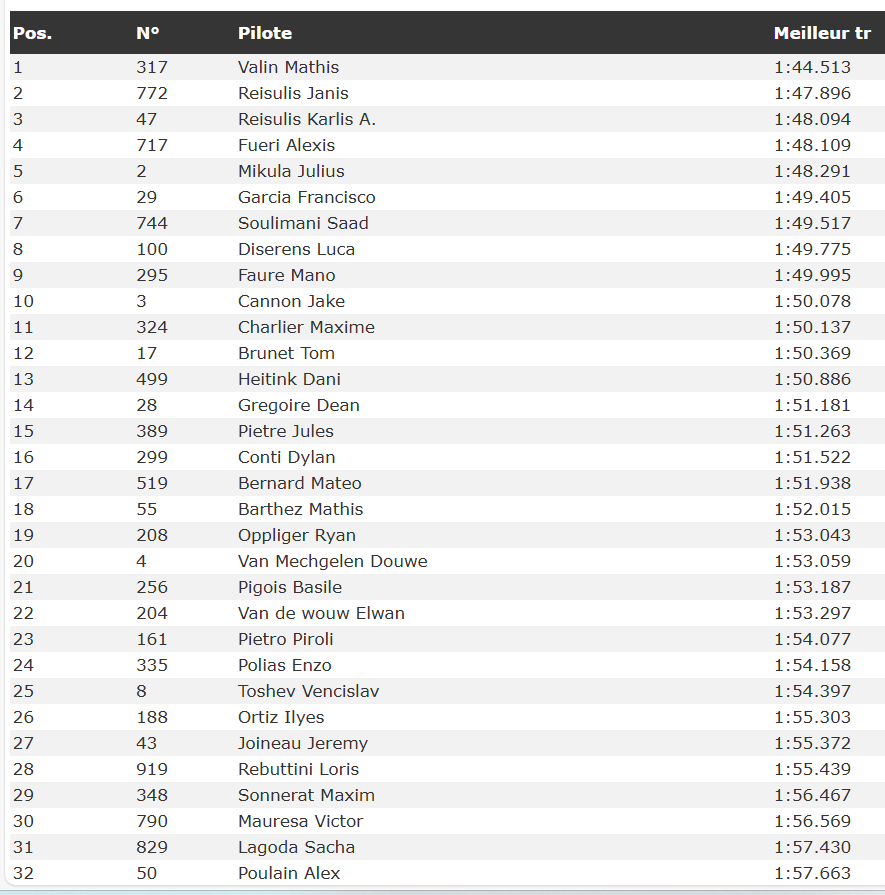885x895 pixels.
Task: Click the 'Meilleur tr' column header
Action: (822, 33)
